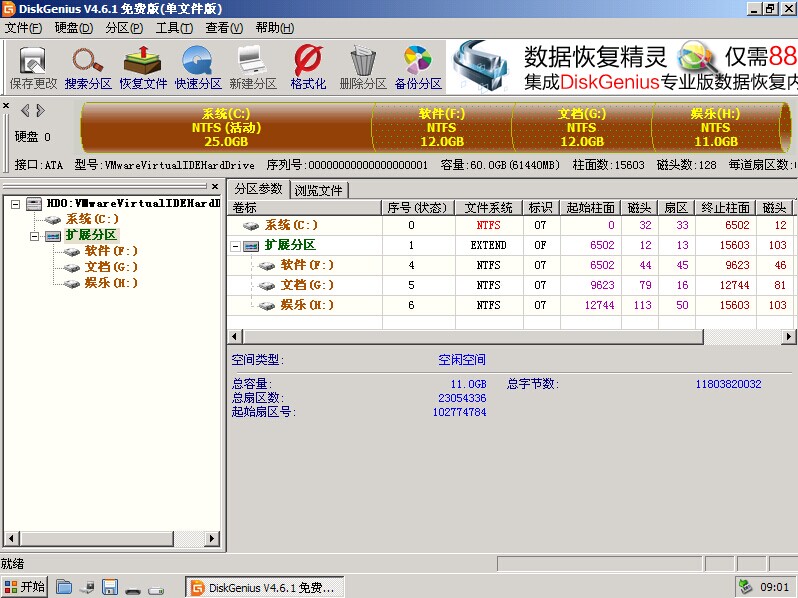Click the 起始扇区号 value 102774784
The height and width of the screenshot is (598, 798).
click(459, 412)
